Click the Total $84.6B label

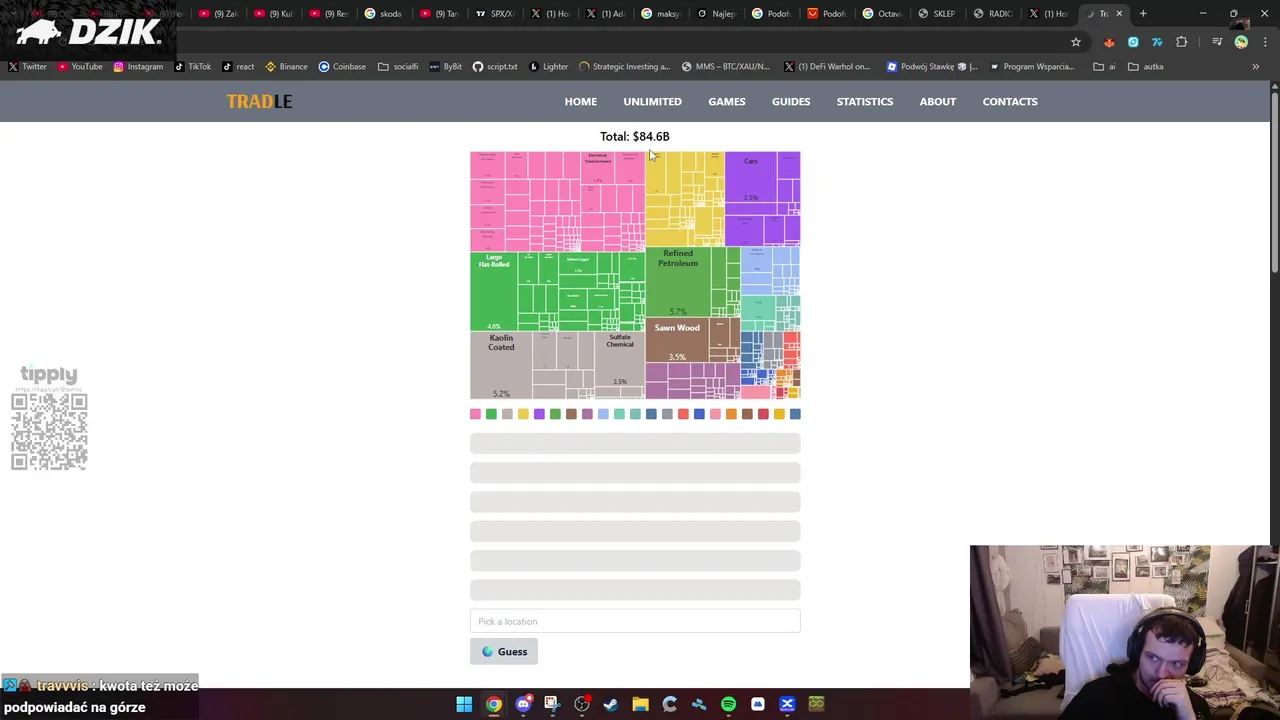coord(635,136)
